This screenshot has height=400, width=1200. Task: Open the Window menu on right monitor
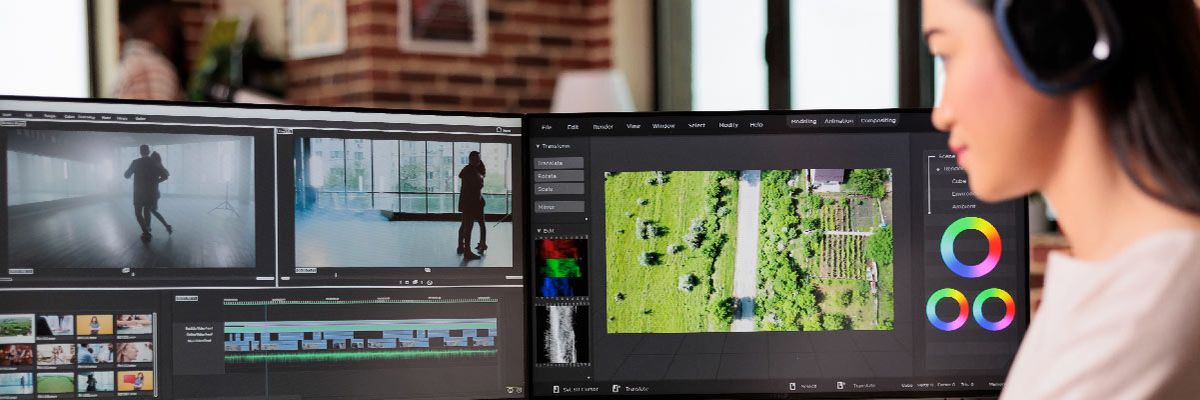664,126
